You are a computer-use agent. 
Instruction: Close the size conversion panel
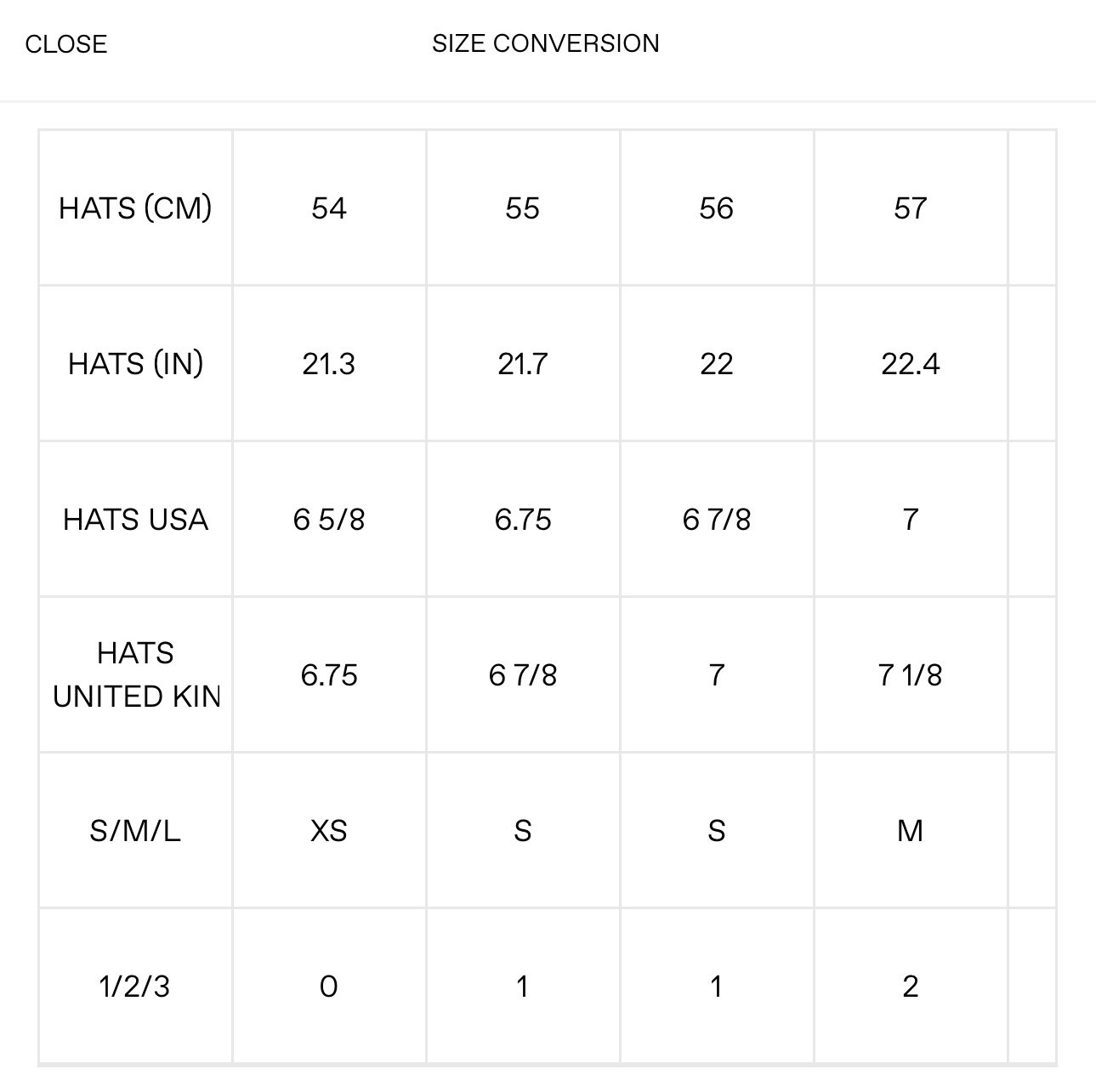66,44
